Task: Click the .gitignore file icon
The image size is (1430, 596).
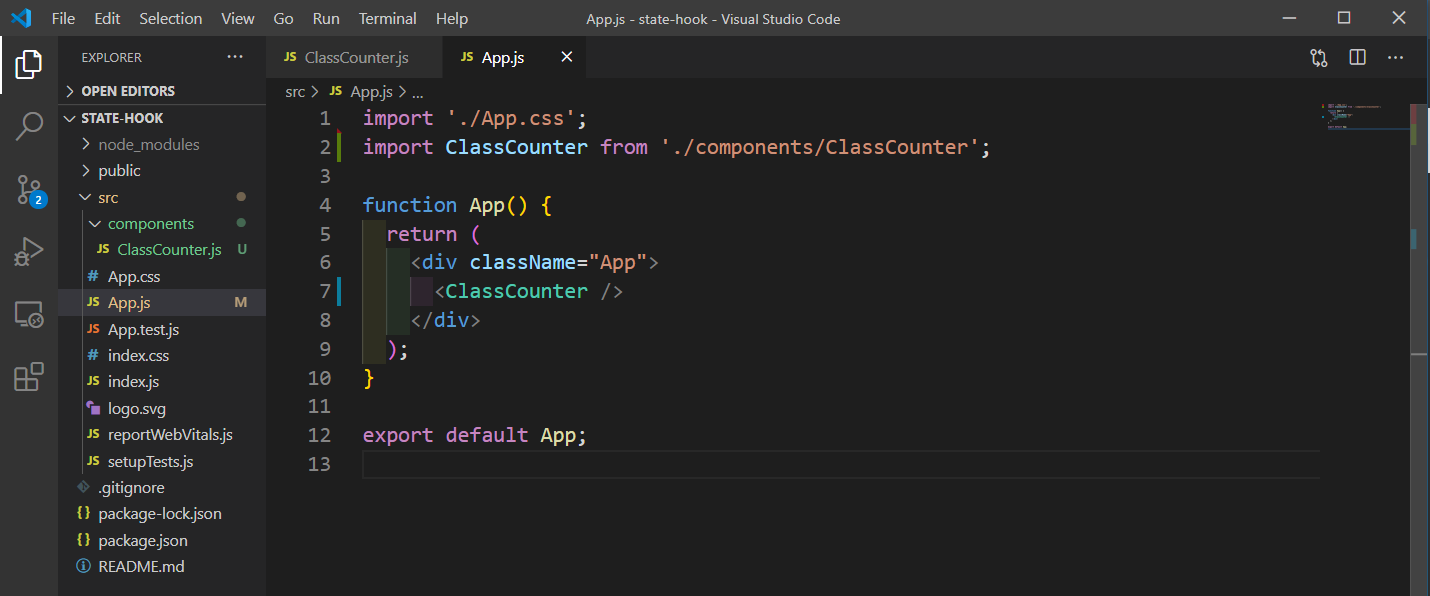Action: [x=83, y=487]
